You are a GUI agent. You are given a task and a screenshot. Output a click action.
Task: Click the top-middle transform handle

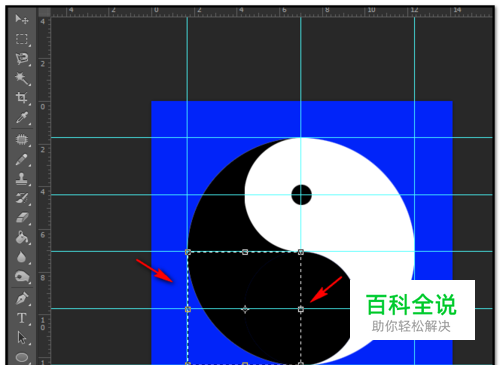point(245,252)
